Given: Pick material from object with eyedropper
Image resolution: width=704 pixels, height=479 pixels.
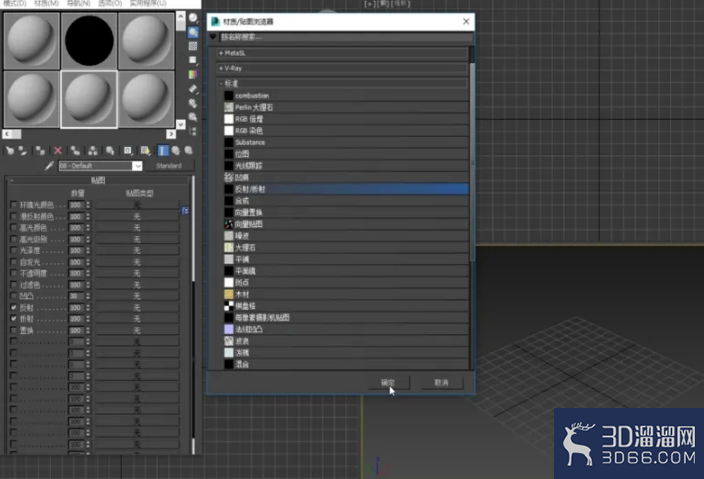Looking at the screenshot, I should (x=49, y=166).
